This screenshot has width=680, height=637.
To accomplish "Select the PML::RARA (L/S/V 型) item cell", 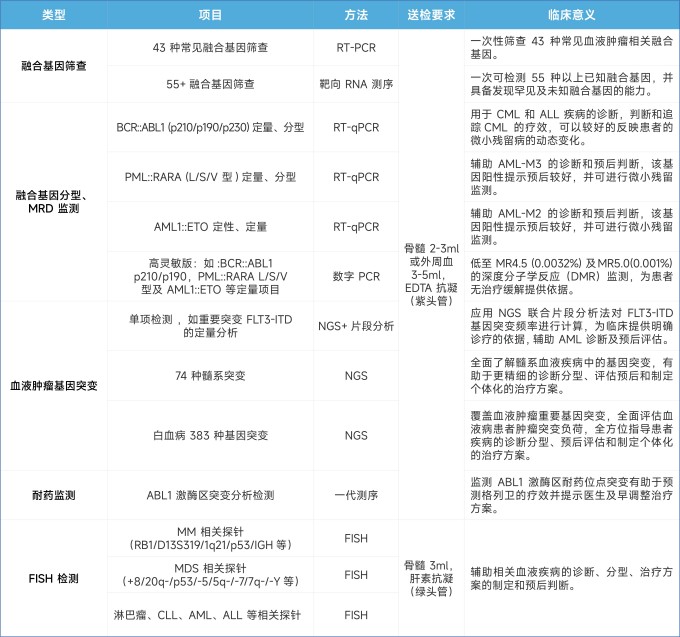I will click(210, 177).
